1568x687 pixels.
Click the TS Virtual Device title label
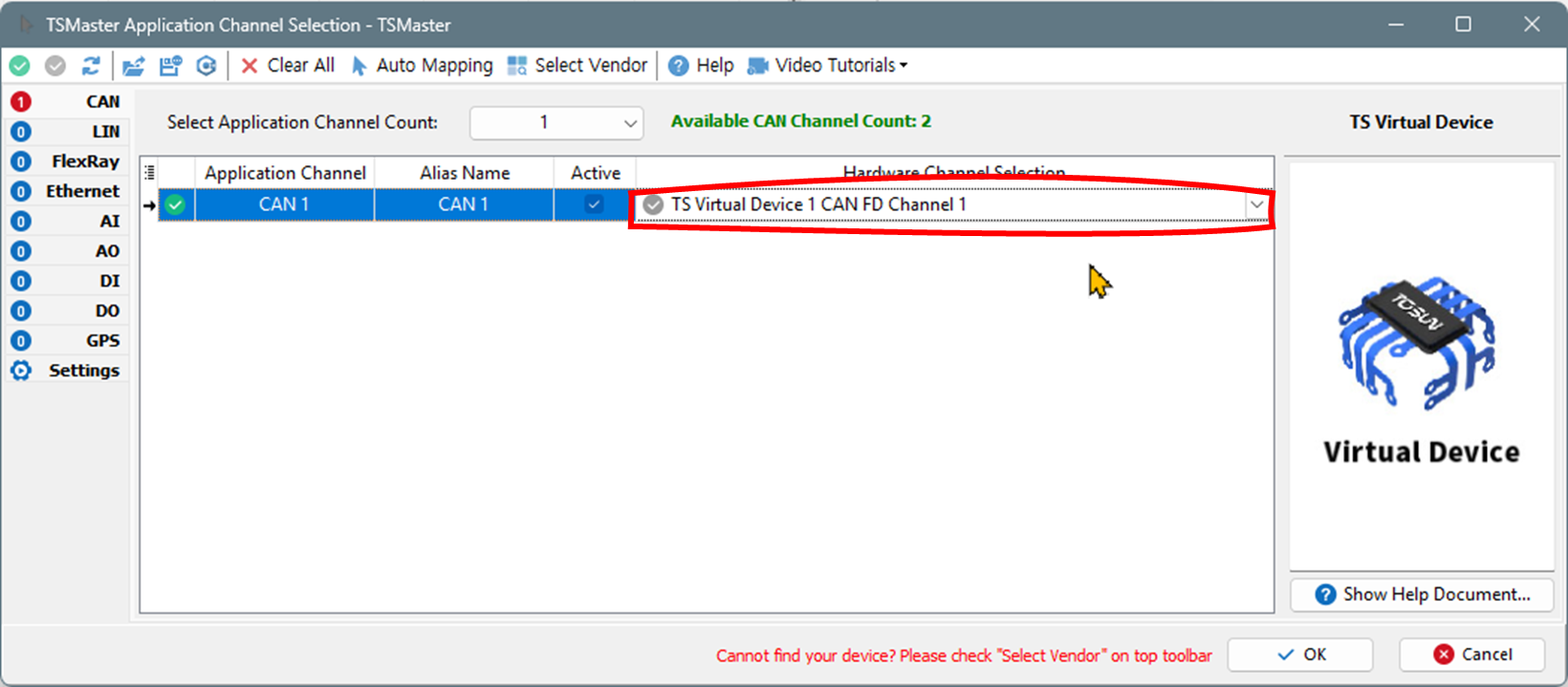pos(1421,122)
